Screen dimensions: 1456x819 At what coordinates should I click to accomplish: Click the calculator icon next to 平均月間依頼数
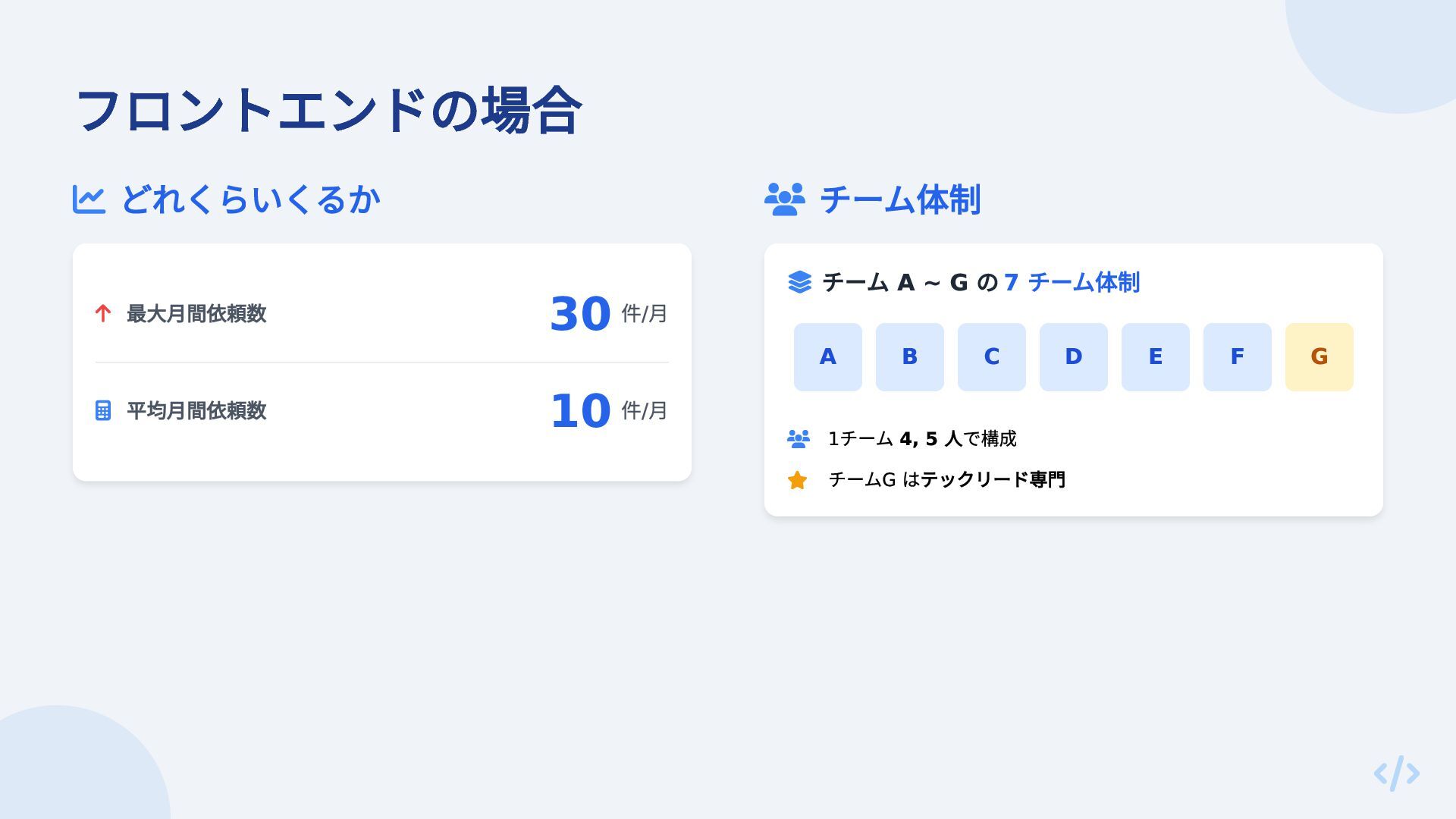[x=103, y=410]
